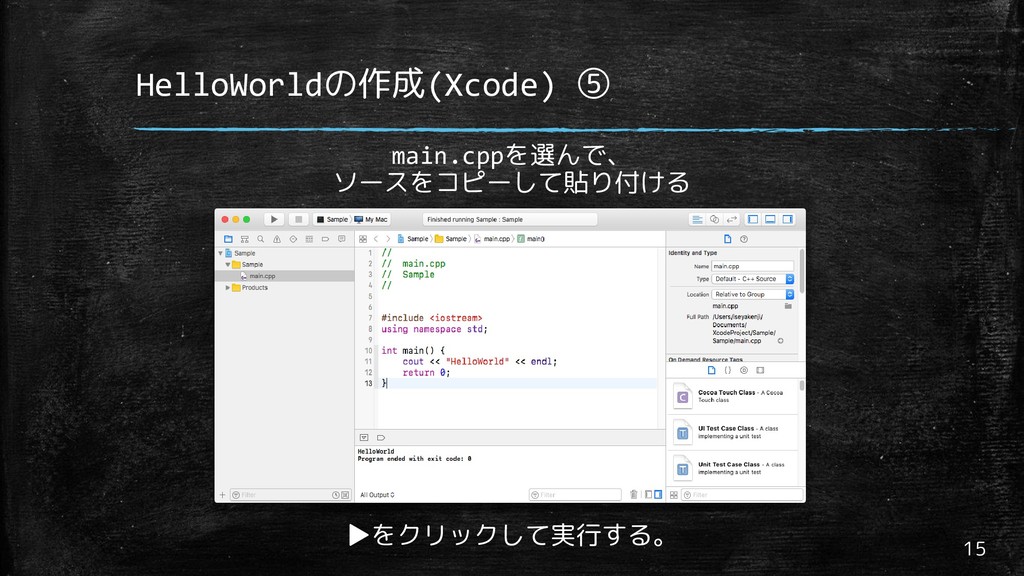The height and width of the screenshot is (576, 1024).
Task: Click the library Filter field
Action: (x=743, y=495)
